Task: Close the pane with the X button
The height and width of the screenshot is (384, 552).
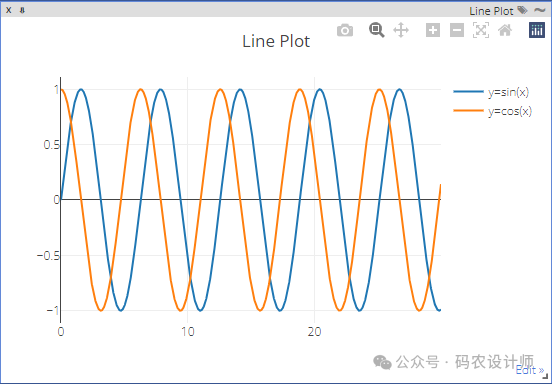Action: 9,10
